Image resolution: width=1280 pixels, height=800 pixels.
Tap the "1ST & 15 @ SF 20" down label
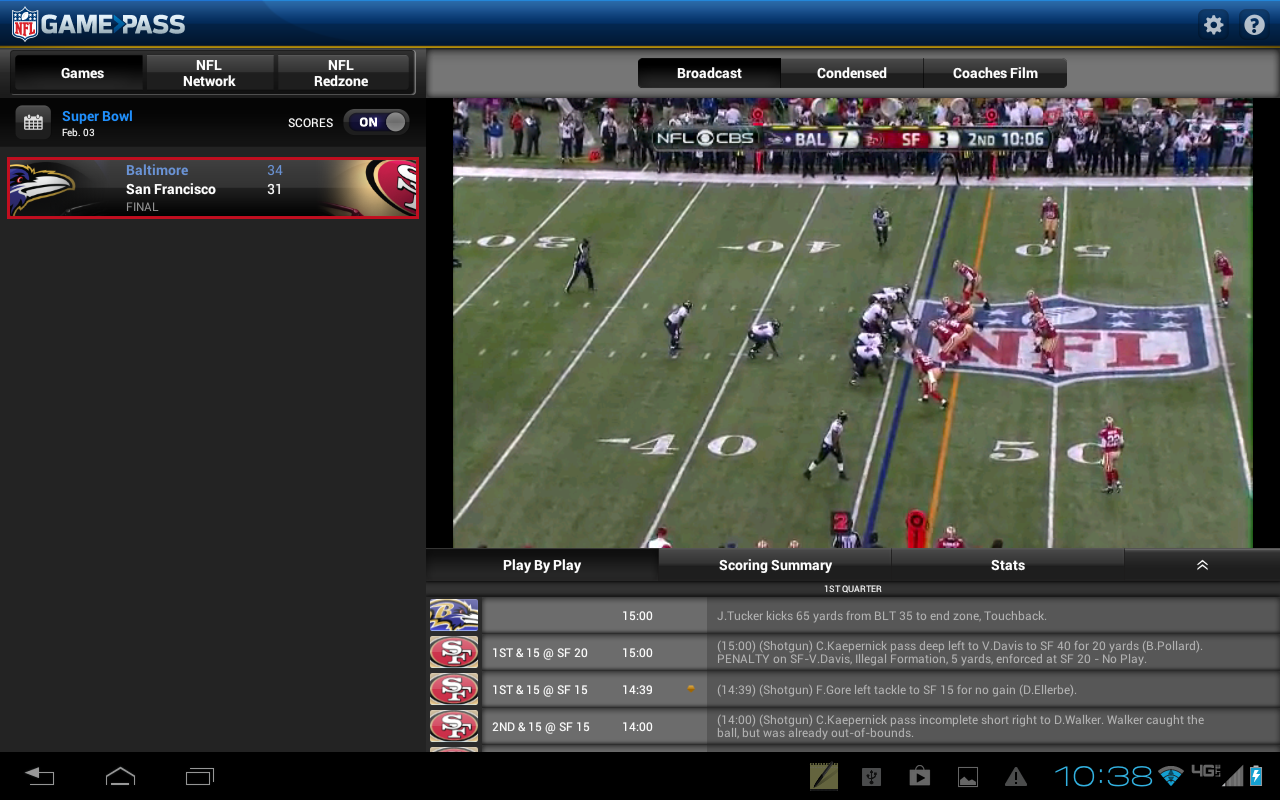pos(540,653)
